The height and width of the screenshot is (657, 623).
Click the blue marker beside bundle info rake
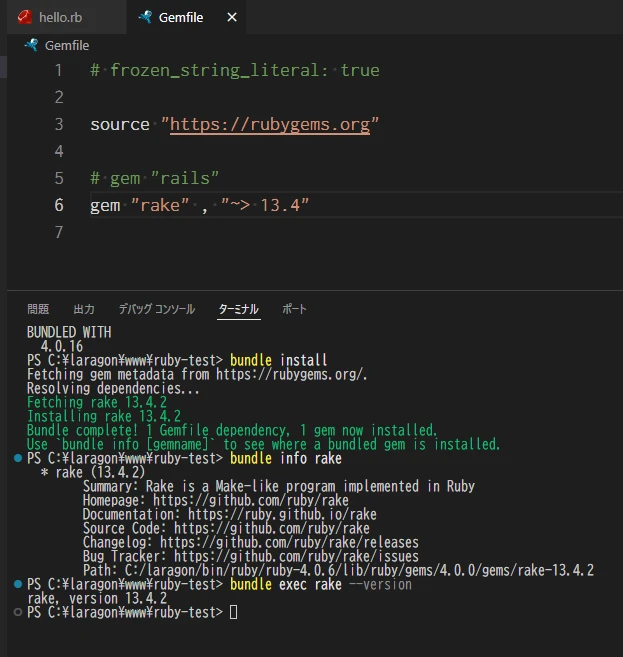[x=18, y=458]
